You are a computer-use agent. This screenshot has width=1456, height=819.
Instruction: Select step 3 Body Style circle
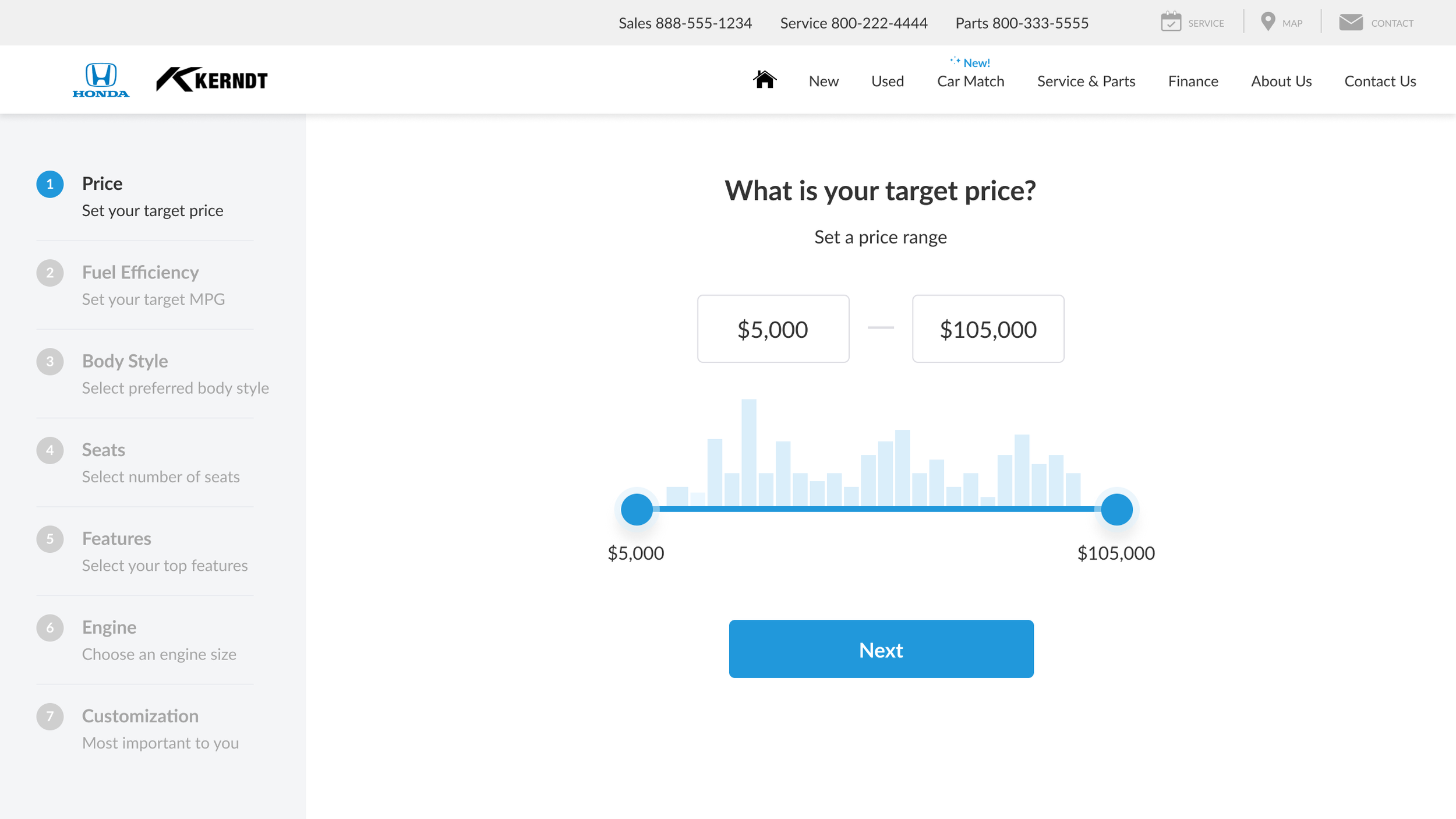point(50,362)
